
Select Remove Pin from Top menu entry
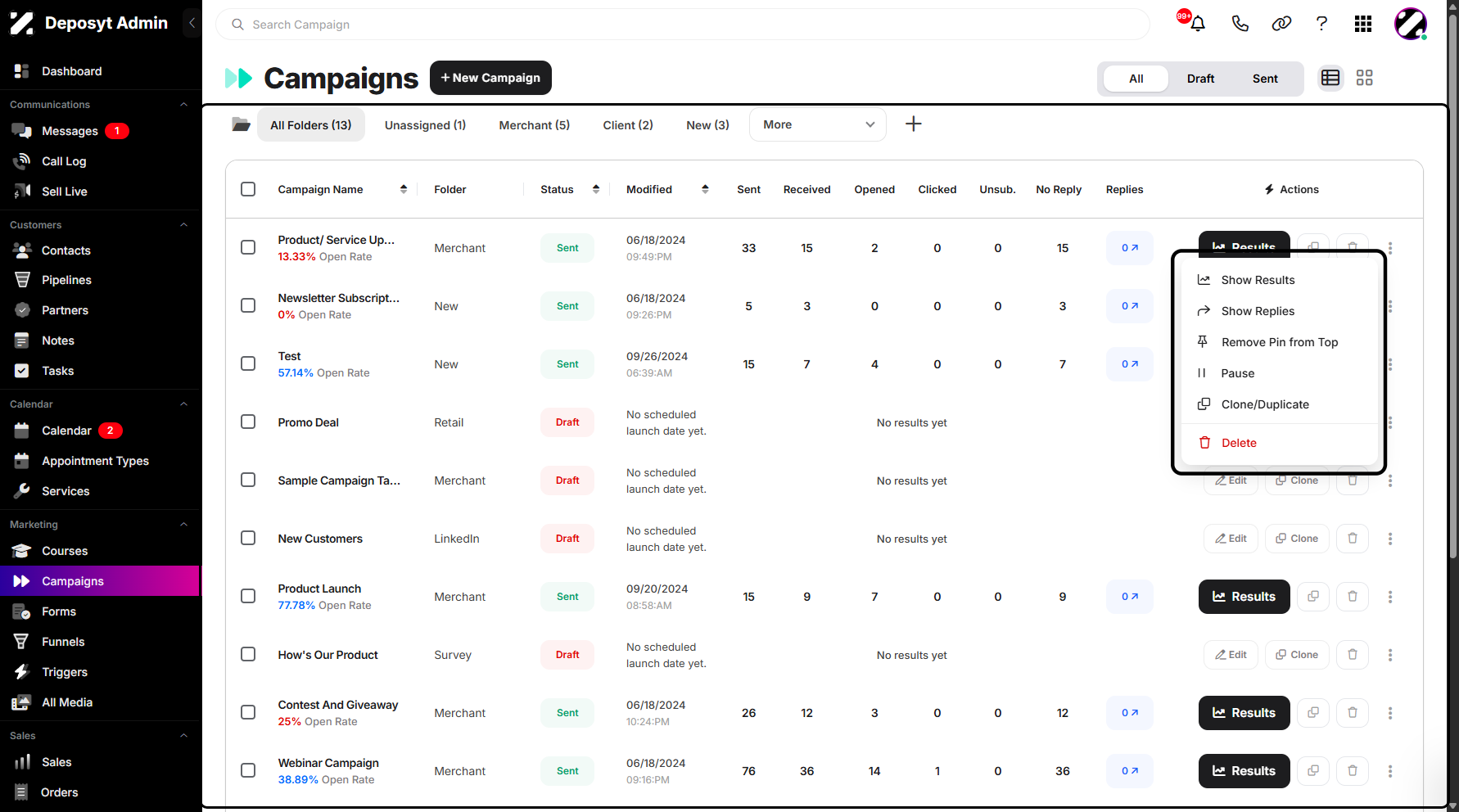point(1279,342)
